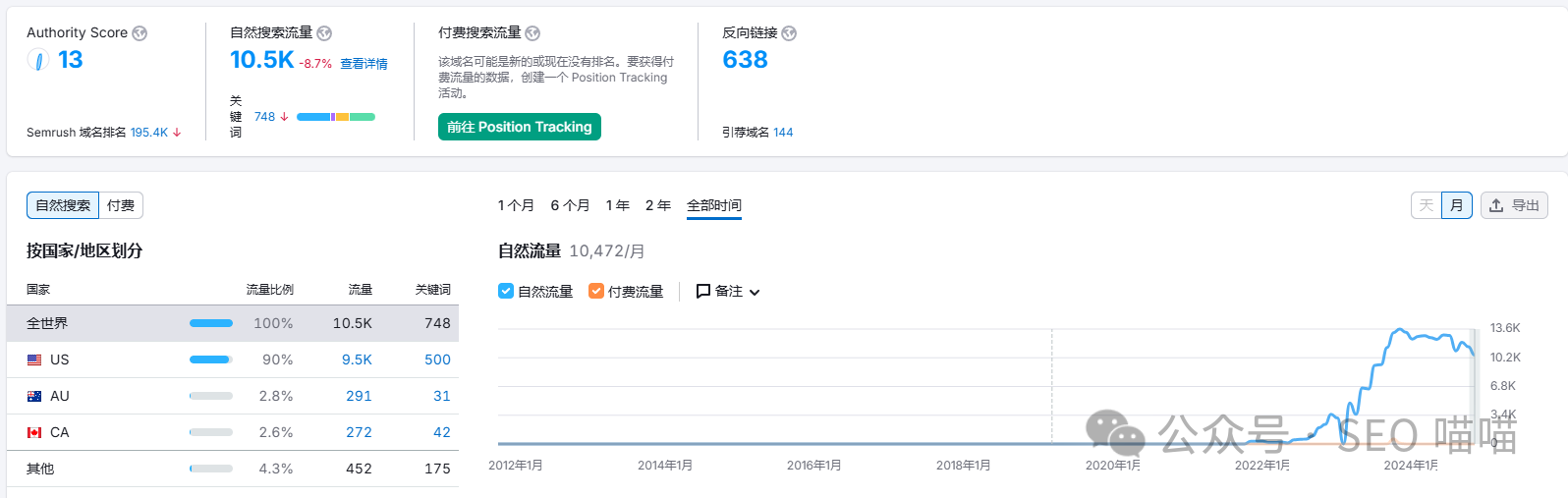Click the export upload icon
The width and height of the screenshot is (1568, 498).
pos(1496,205)
